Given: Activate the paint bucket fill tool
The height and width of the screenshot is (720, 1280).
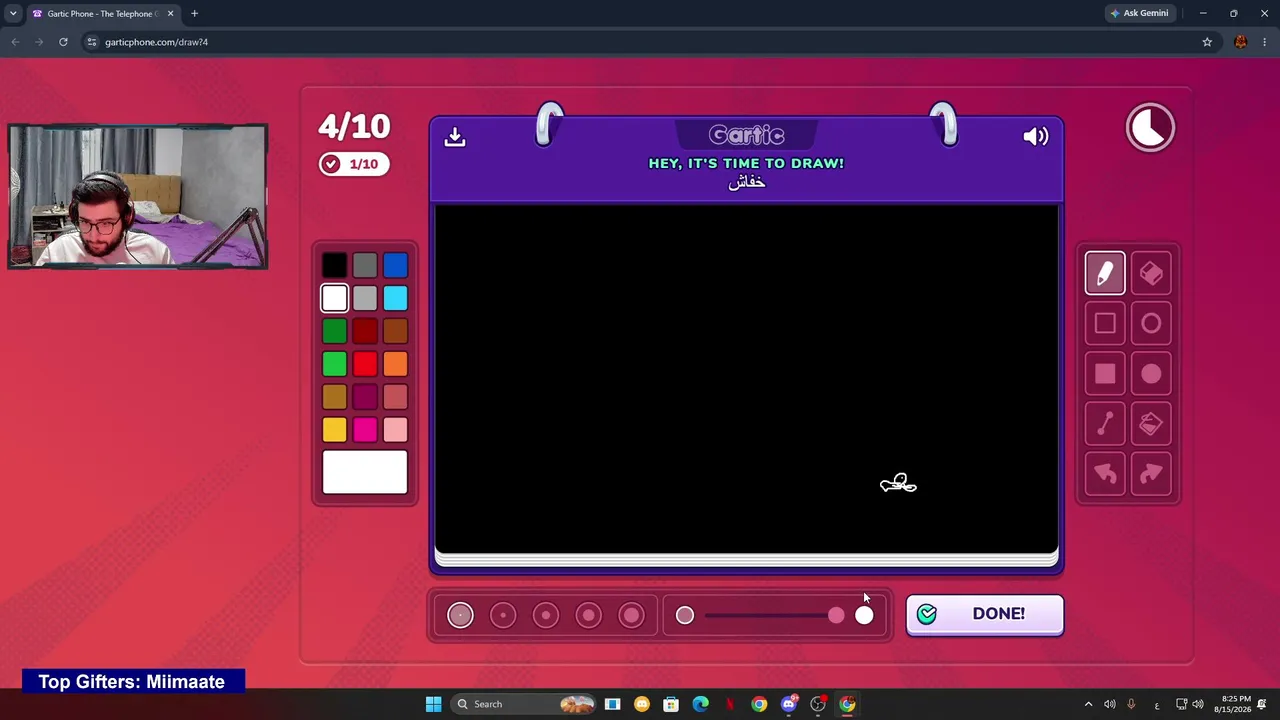Looking at the screenshot, I should pos(1151,424).
